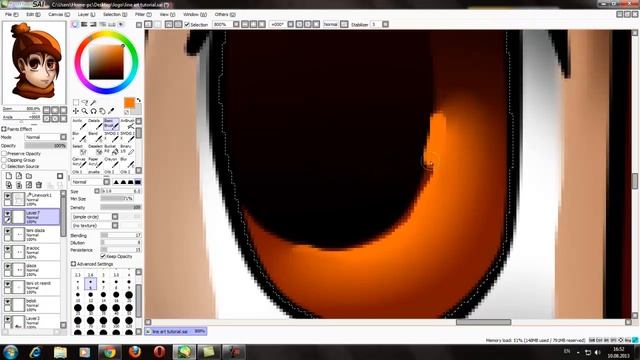Hide the Linework1 layer
This screenshot has width=640, height=360.
point(7,196)
